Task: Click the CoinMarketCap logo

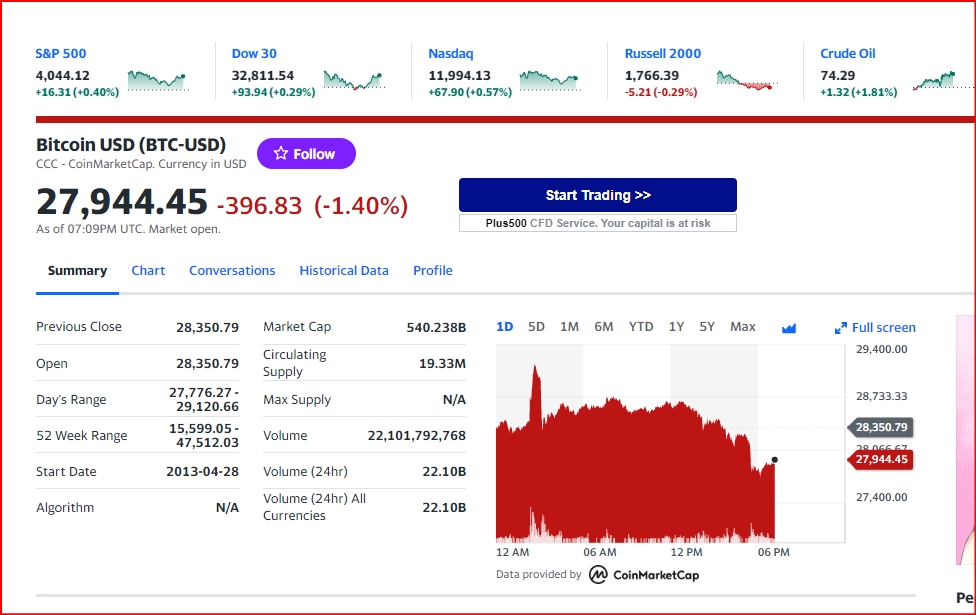Action: click(x=644, y=575)
